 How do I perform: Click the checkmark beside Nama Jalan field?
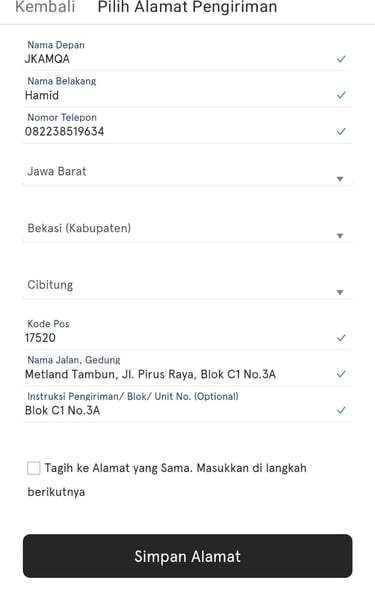pyautogui.click(x=341, y=374)
